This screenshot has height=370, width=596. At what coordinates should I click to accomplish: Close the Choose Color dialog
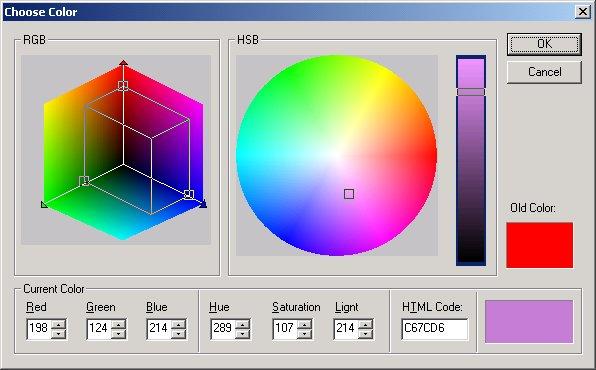(x=583, y=12)
